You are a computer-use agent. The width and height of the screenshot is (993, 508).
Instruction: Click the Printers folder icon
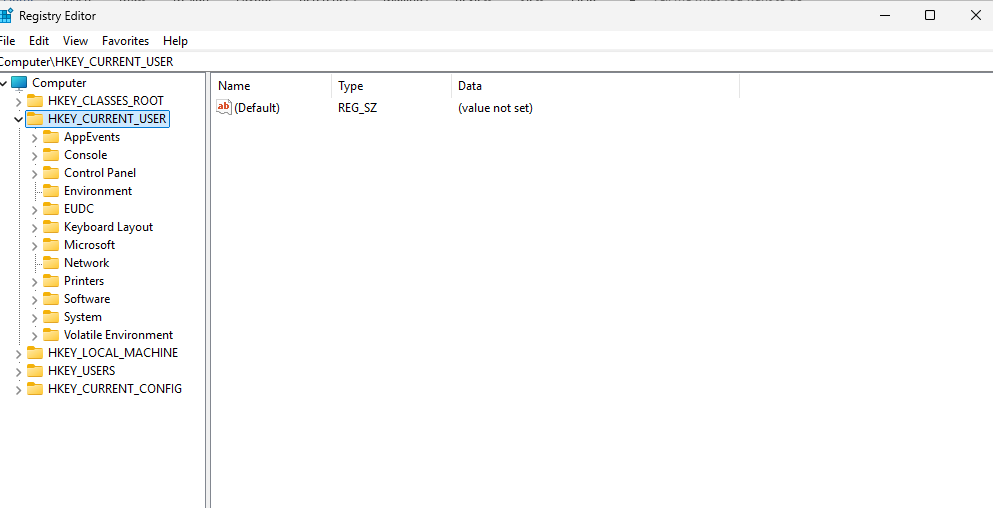51,281
